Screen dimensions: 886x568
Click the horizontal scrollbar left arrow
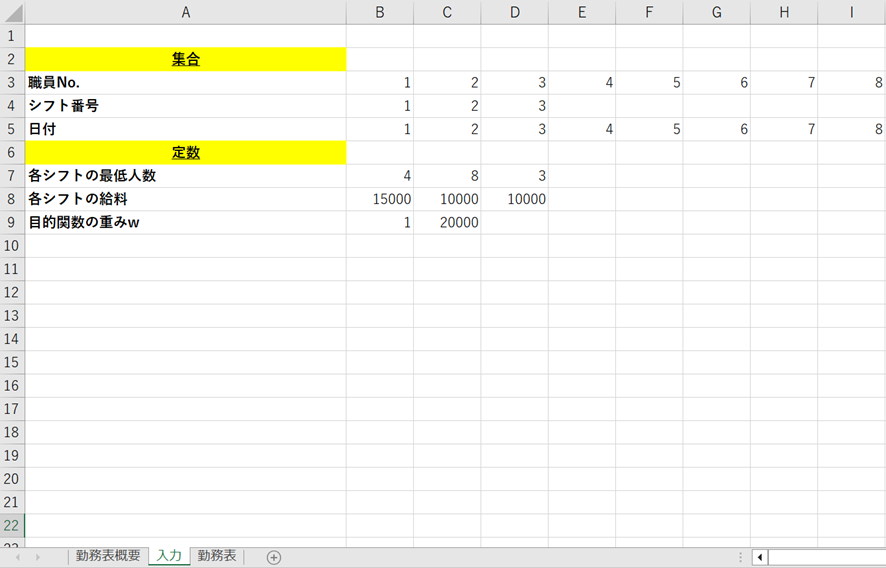pyautogui.click(x=760, y=557)
